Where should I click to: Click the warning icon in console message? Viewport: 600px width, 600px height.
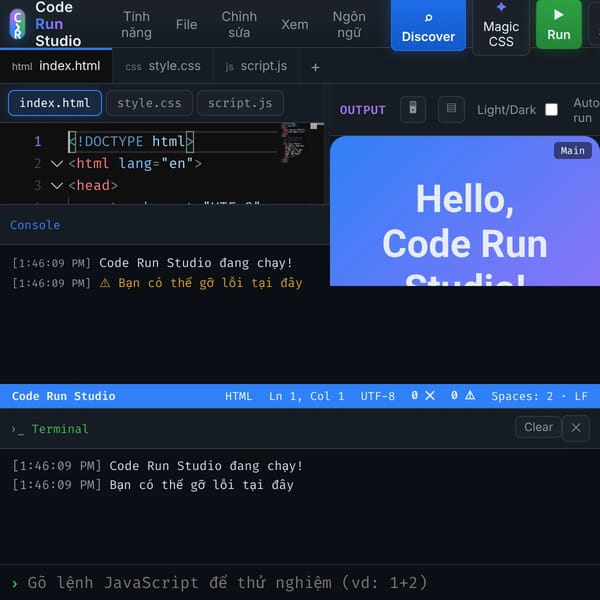[x=105, y=283]
